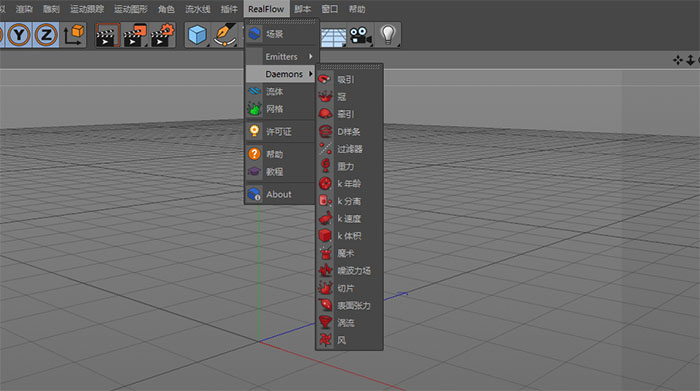Screen dimensions: 700x391
Task: Click the render view clapperboard icon
Action: pos(108,35)
